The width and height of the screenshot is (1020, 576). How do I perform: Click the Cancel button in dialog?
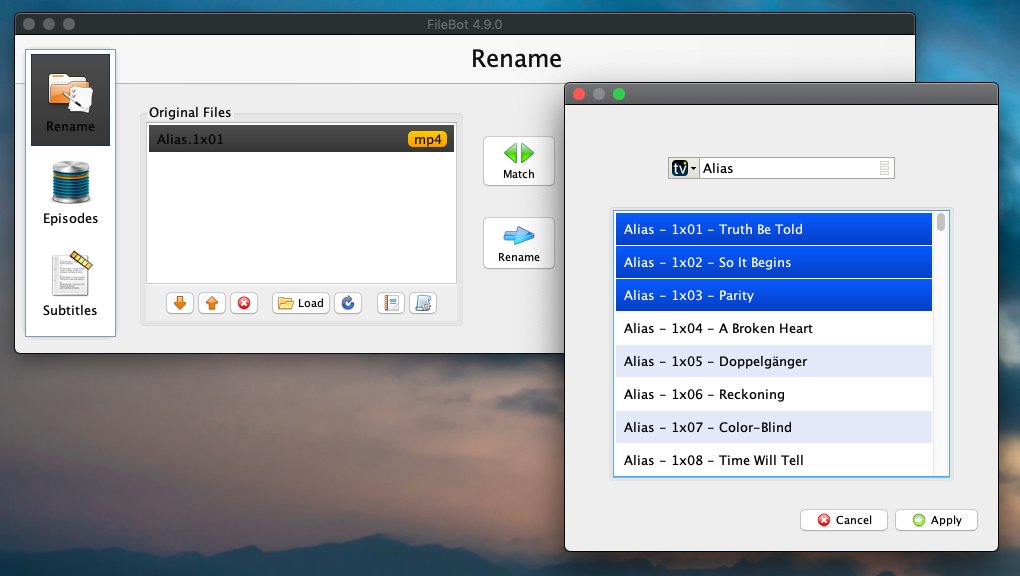pyautogui.click(x=844, y=520)
